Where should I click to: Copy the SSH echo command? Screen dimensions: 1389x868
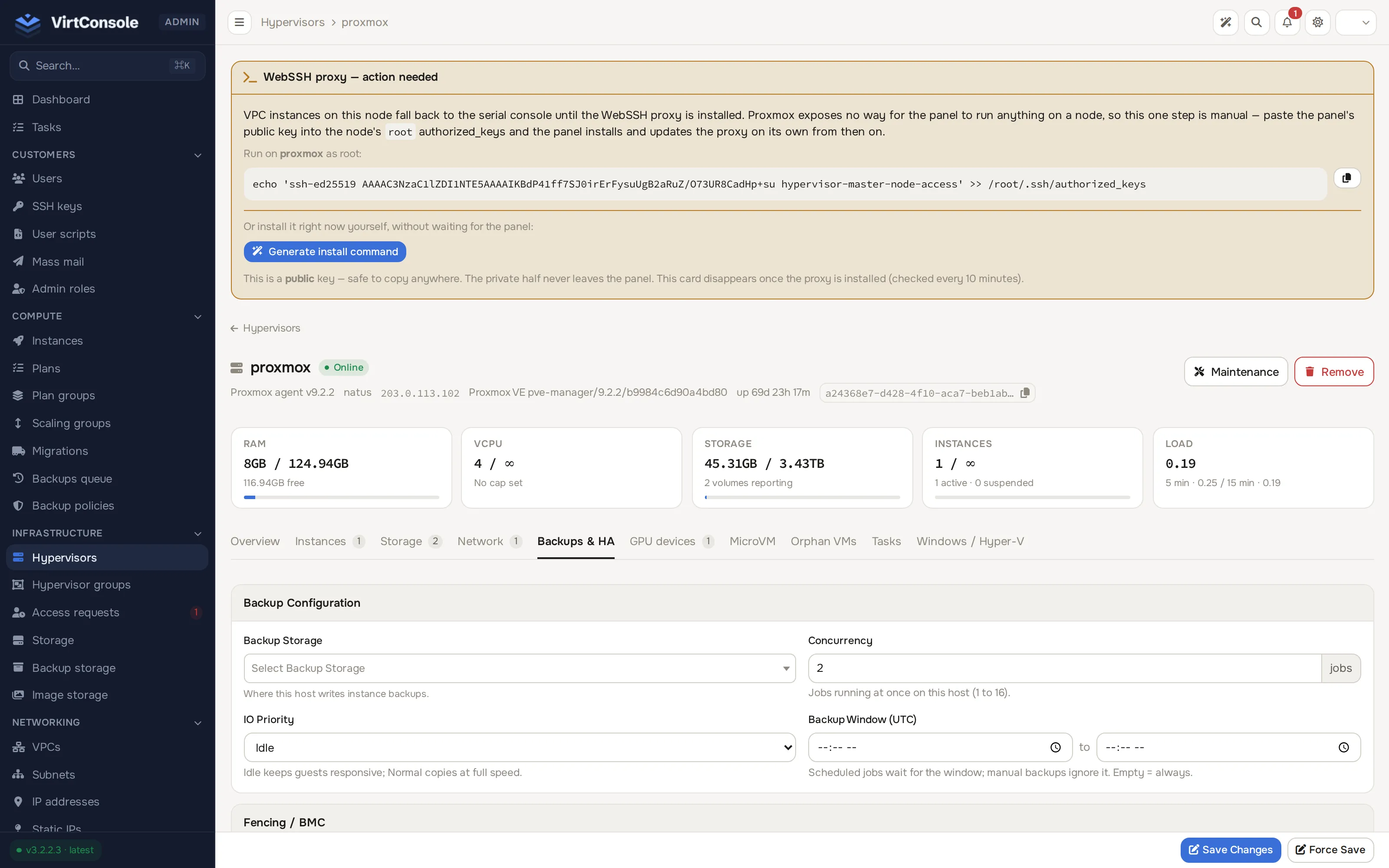tap(1346, 178)
